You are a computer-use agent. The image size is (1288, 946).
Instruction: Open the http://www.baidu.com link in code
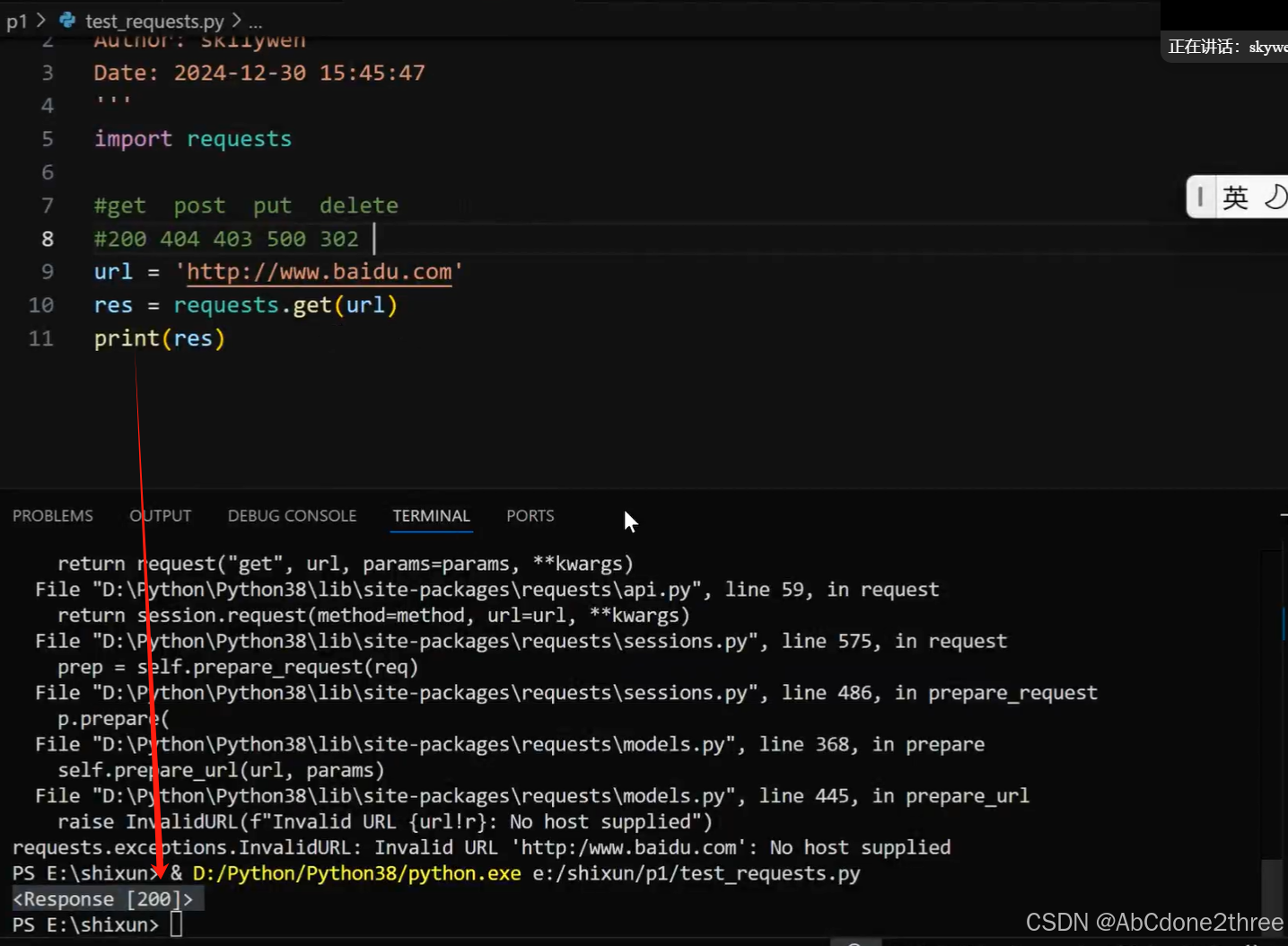(319, 271)
